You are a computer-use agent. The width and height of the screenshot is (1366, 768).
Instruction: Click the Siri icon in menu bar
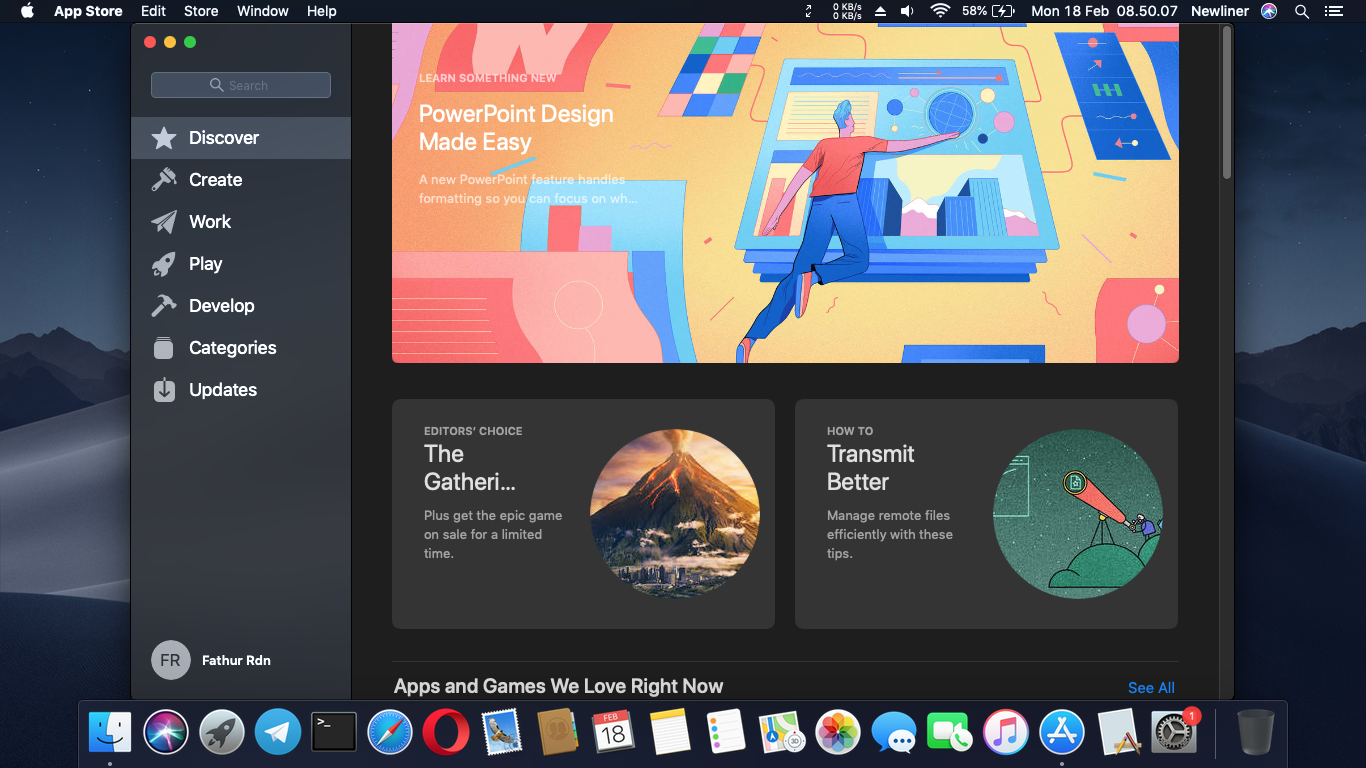[x=1269, y=11]
